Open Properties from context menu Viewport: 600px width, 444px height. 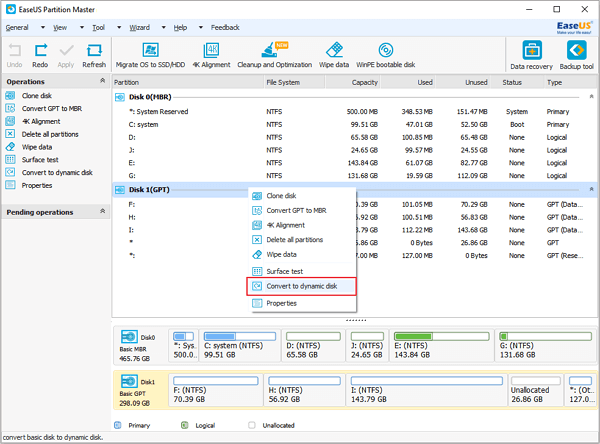point(303,304)
